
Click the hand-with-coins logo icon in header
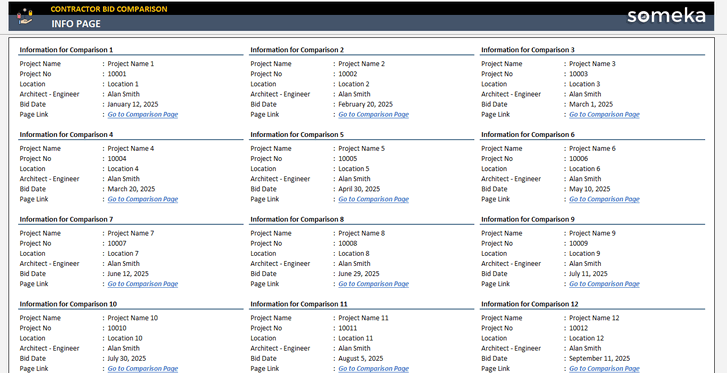click(x=25, y=17)
